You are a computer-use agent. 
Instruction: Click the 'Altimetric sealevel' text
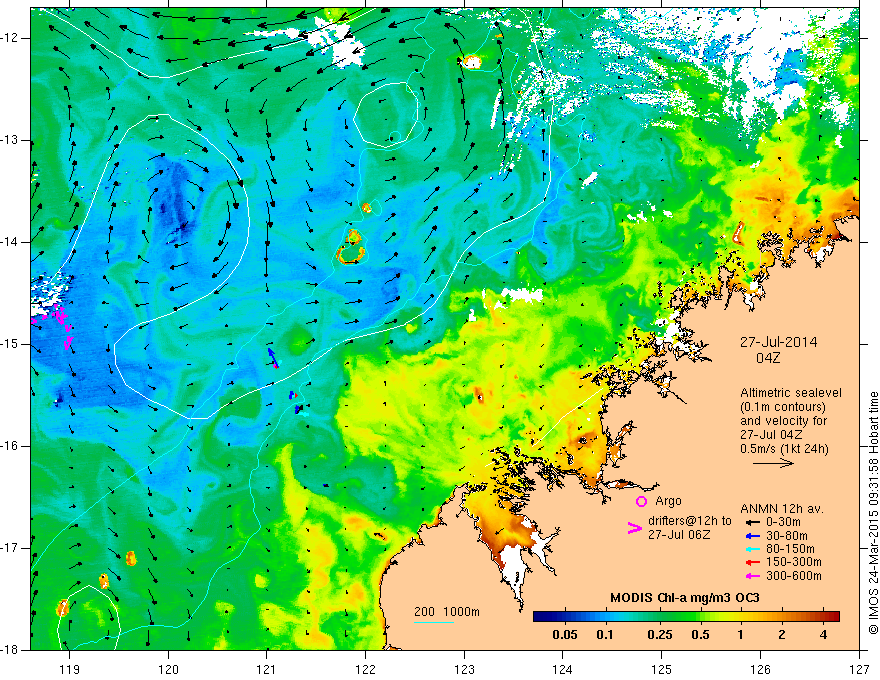pos(791,393)
